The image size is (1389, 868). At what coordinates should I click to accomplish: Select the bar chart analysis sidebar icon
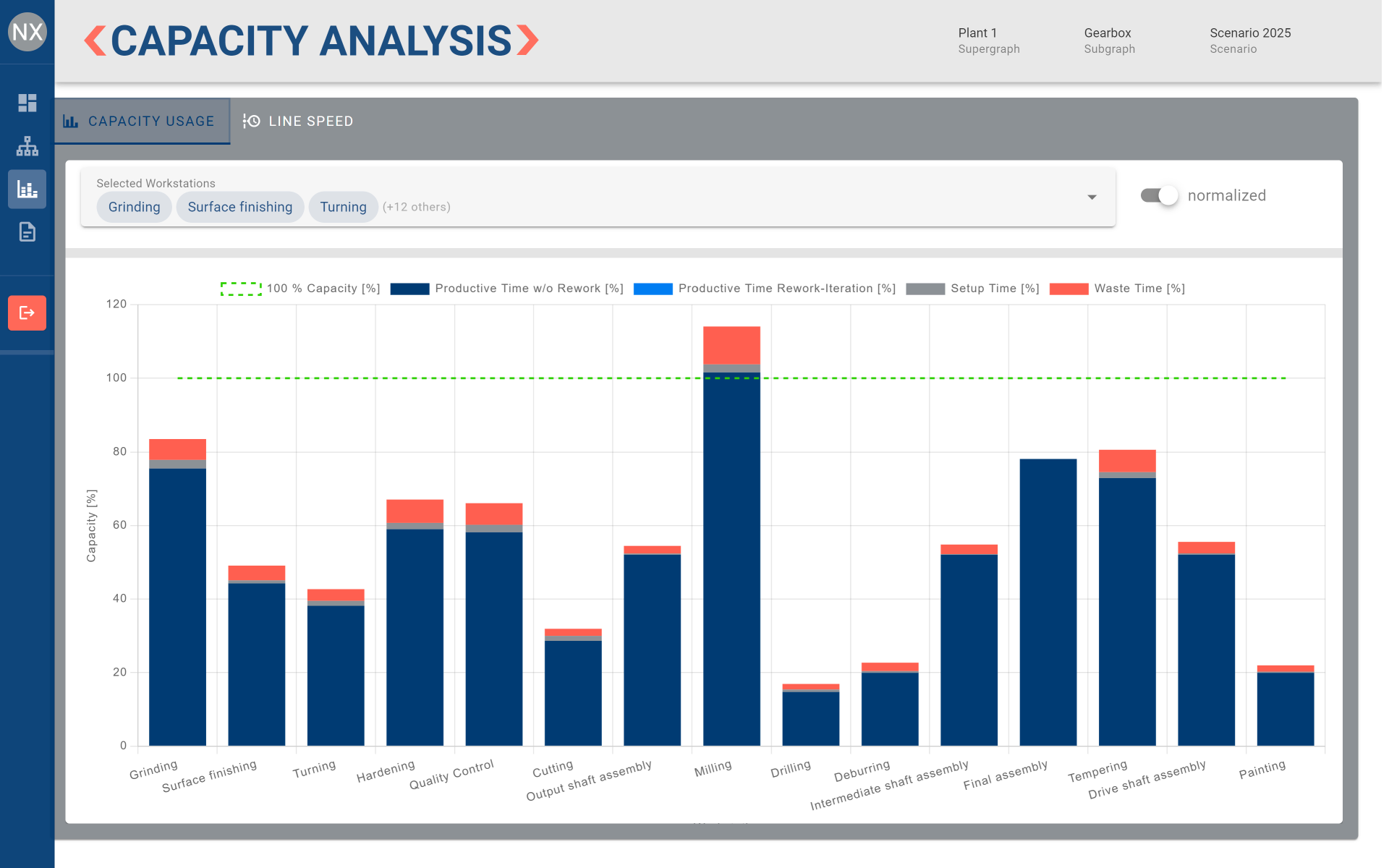[x=27, y=190]
